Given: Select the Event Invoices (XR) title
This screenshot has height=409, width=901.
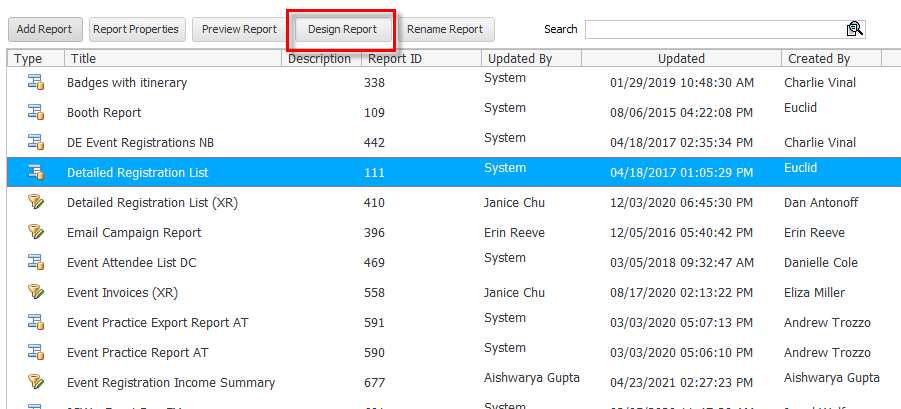Looking at the screenshot, I should [122, 292].
